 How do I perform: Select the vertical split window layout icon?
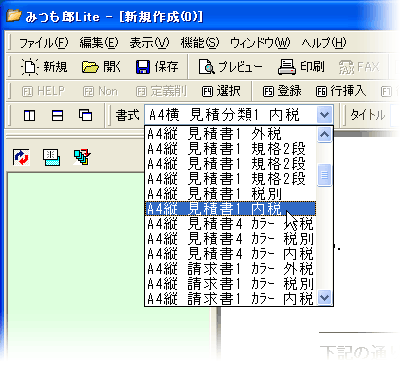point(29,116)
